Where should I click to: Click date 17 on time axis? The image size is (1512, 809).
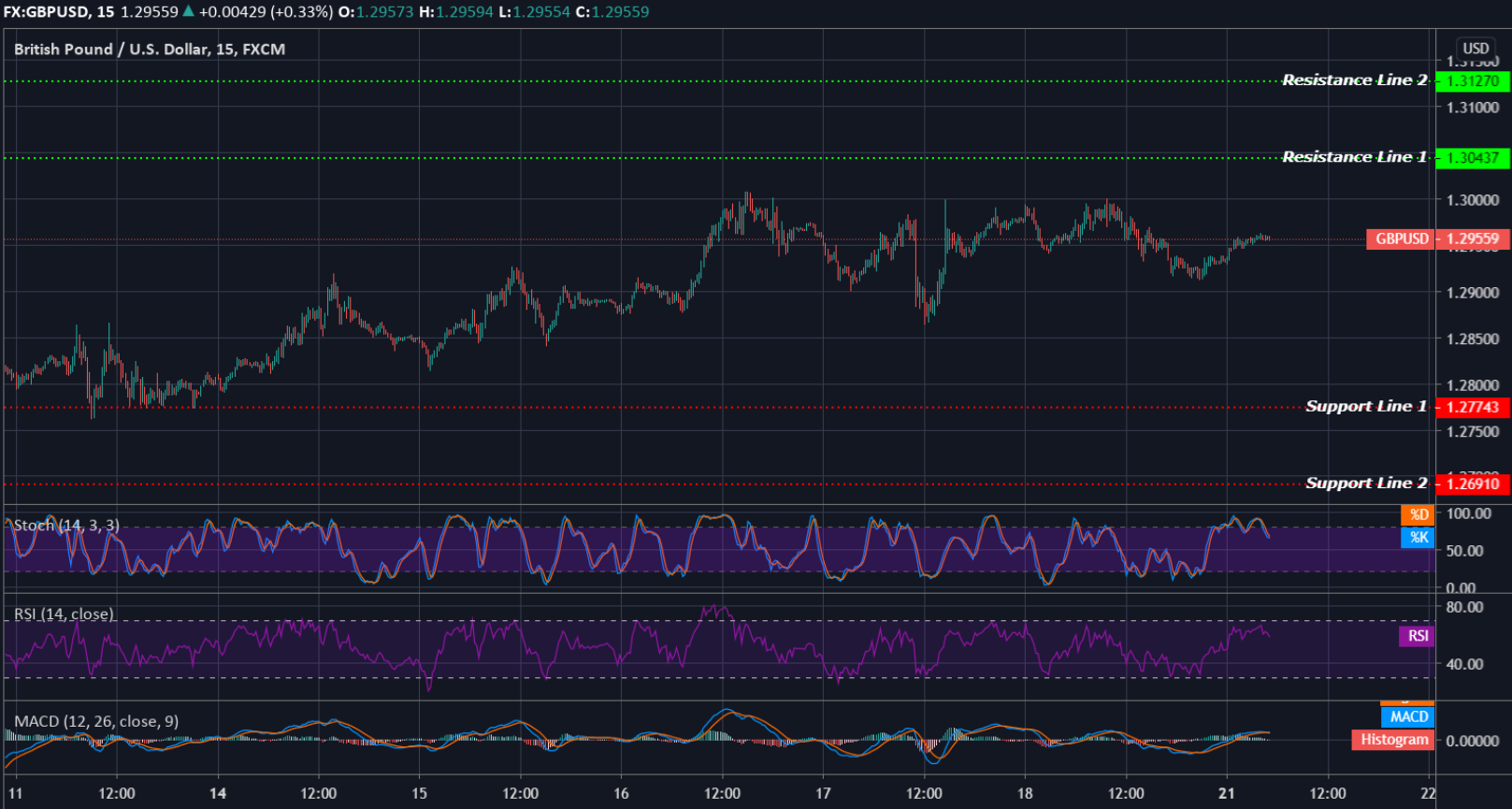pos(823,793)
